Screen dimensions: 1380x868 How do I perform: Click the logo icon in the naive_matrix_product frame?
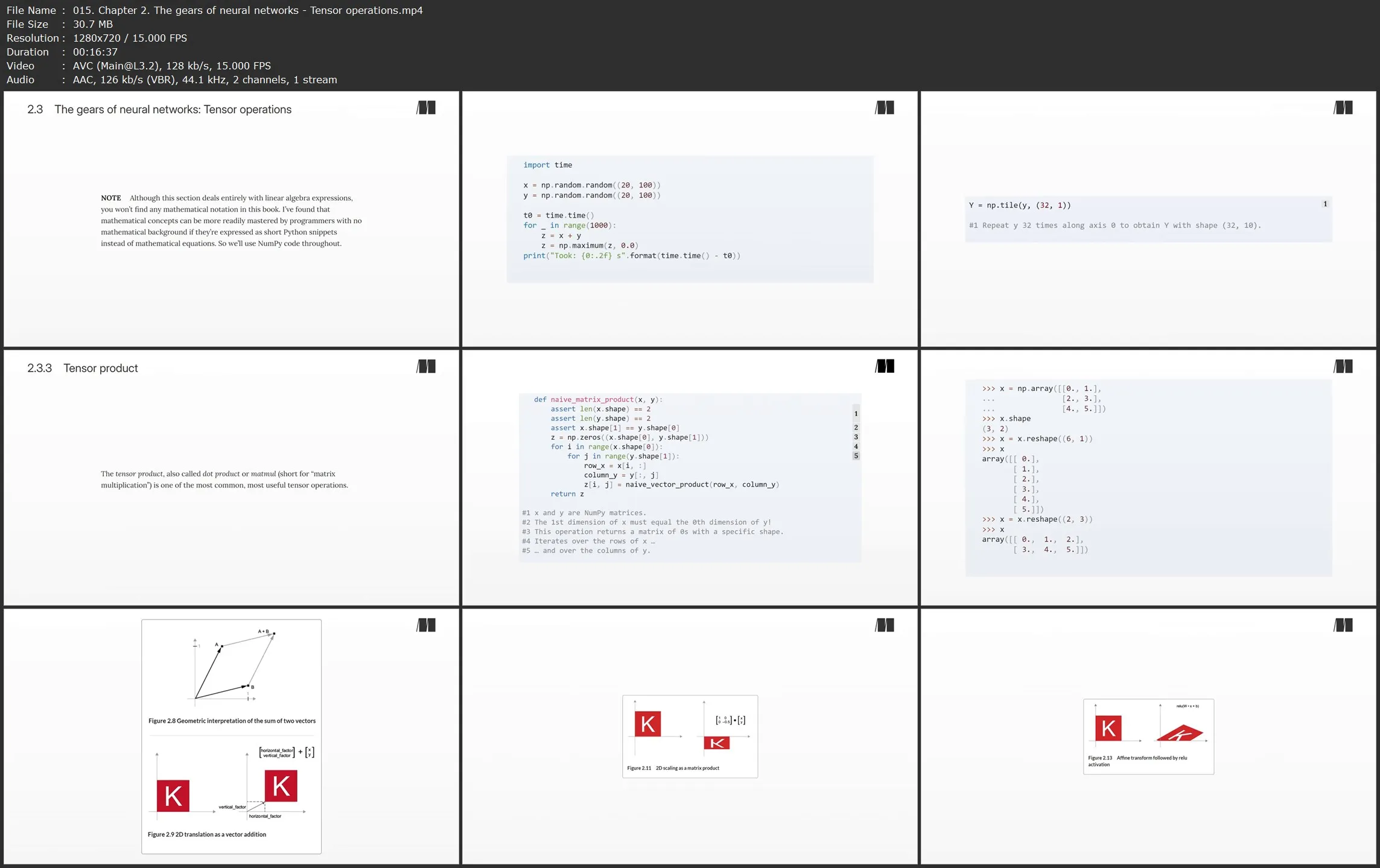point(885,366)
